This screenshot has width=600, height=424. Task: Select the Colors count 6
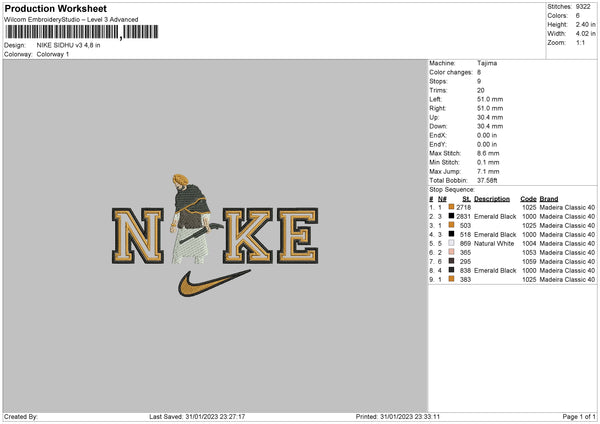pyautogui.click(x=578, y=16)
